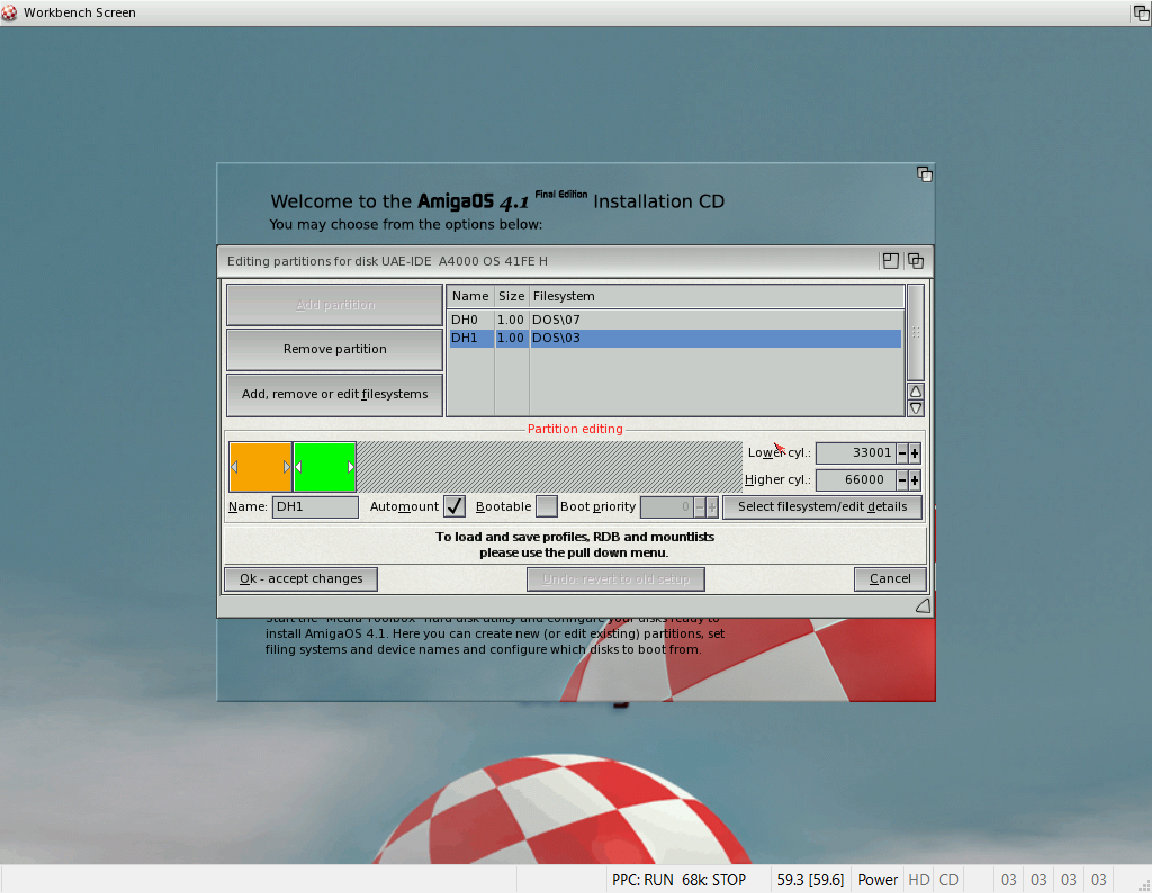Click unallocated hatched disk space area
This screenshot has height=893, width=1152.
coord(550,467)
